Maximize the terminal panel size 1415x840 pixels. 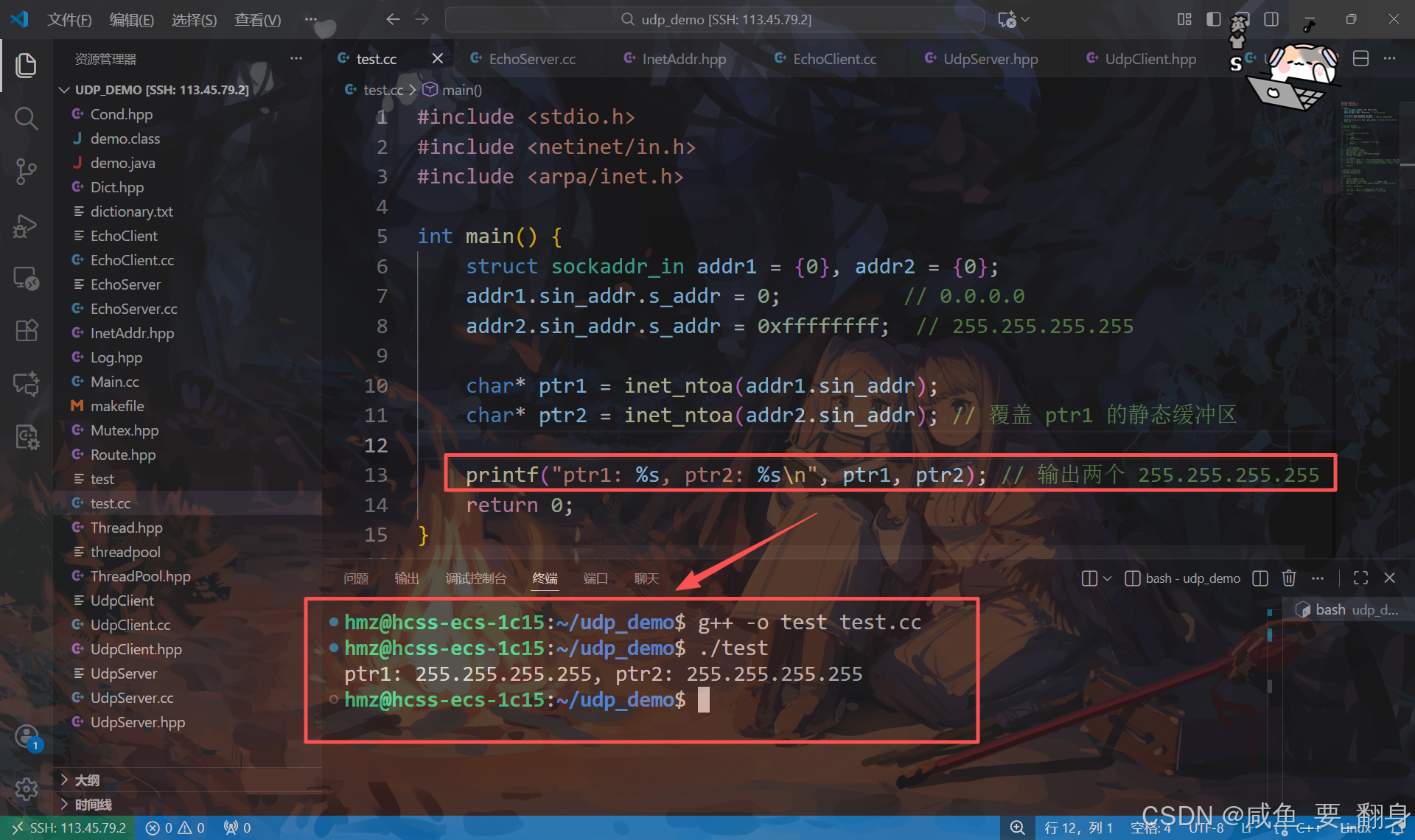[1360, 578]
